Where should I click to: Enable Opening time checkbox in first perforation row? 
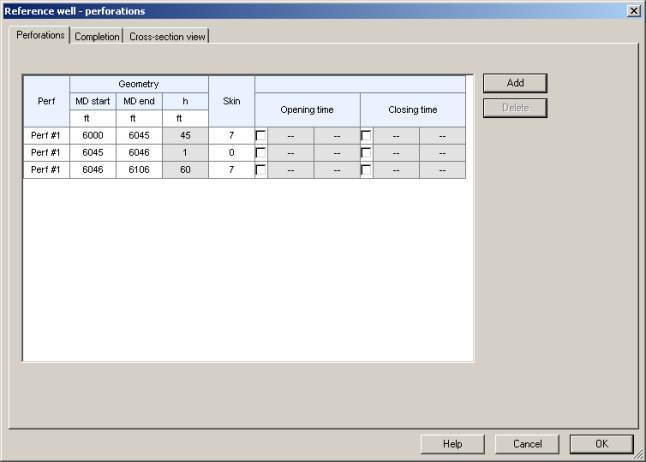262,136
